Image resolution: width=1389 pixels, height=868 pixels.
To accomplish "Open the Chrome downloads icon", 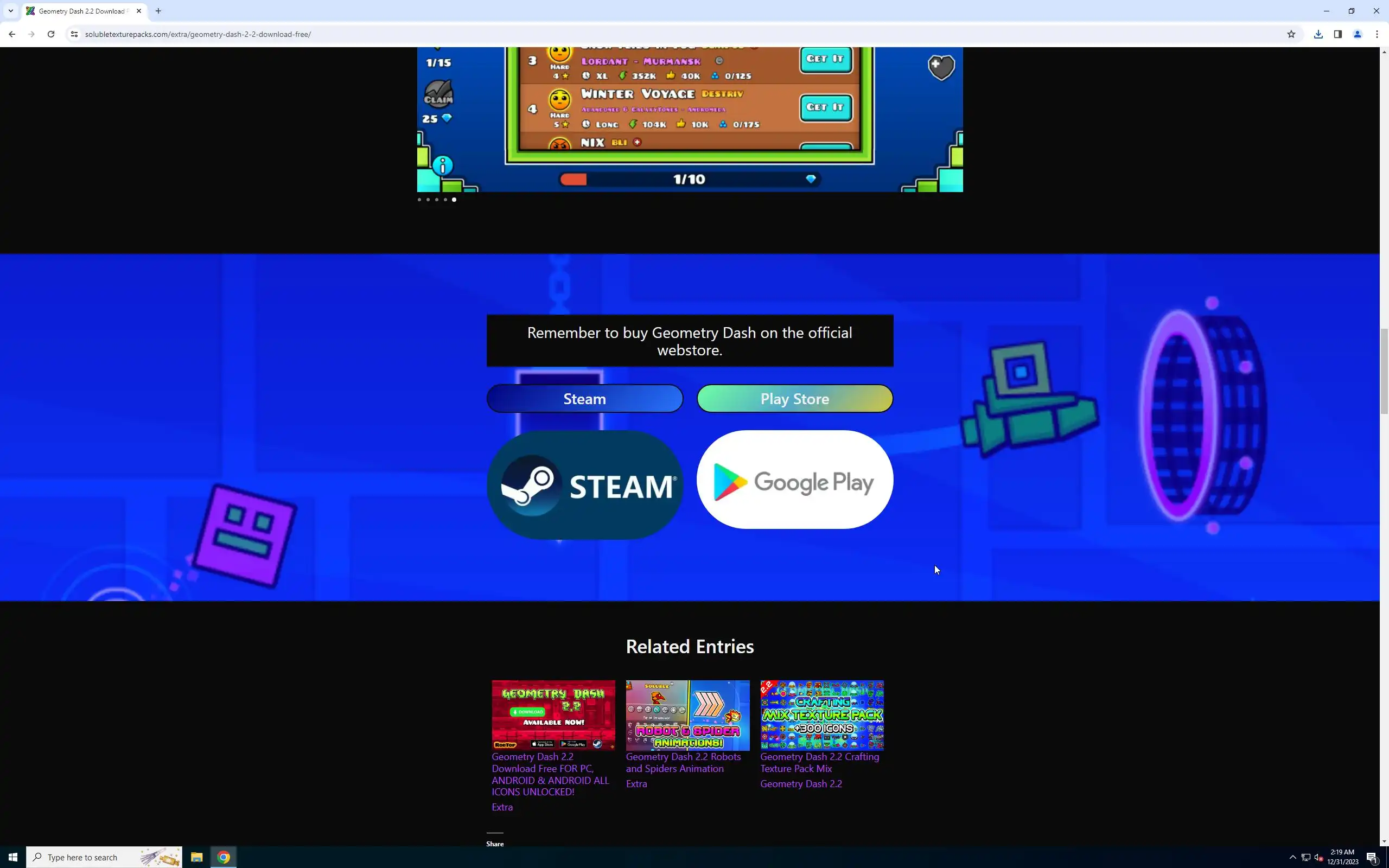I will click(x=1318, y=34).
